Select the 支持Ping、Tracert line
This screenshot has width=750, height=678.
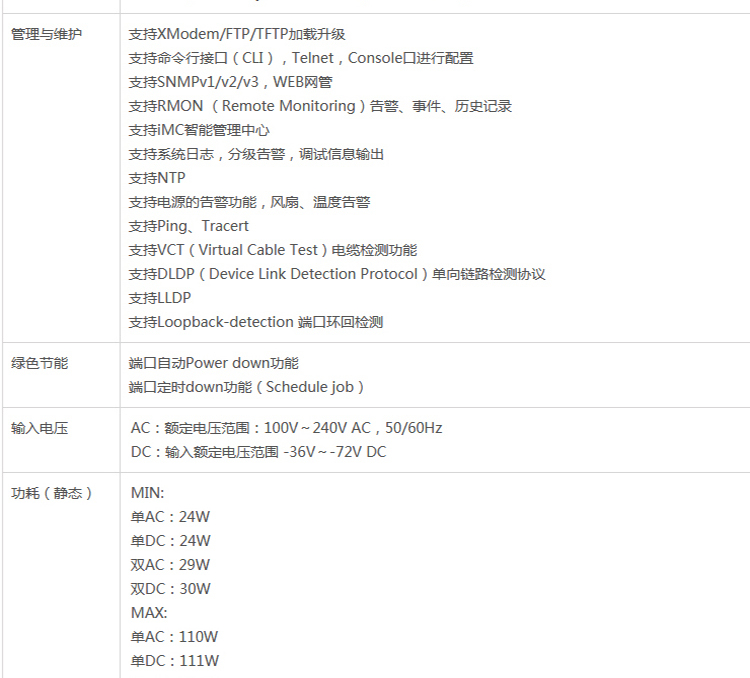point(188,226)
